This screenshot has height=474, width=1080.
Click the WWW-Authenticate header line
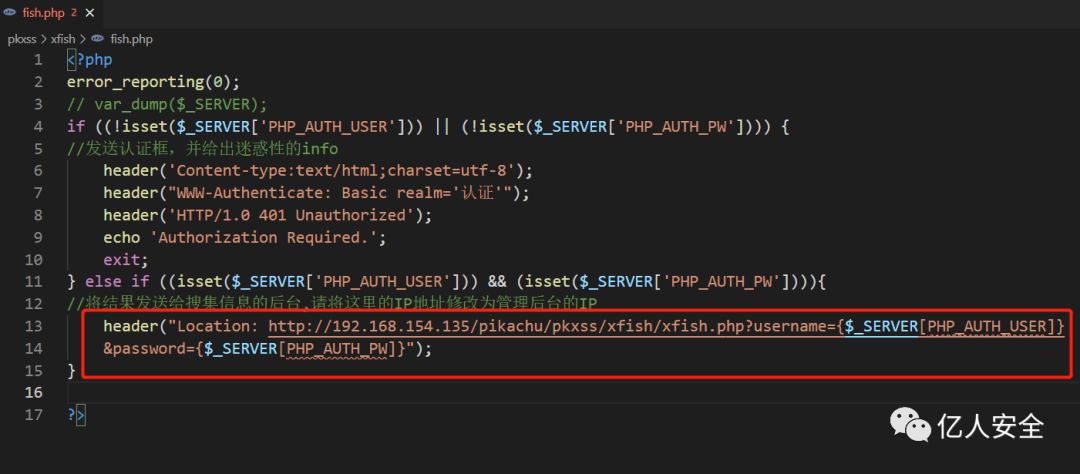click(x=316, y=193)
